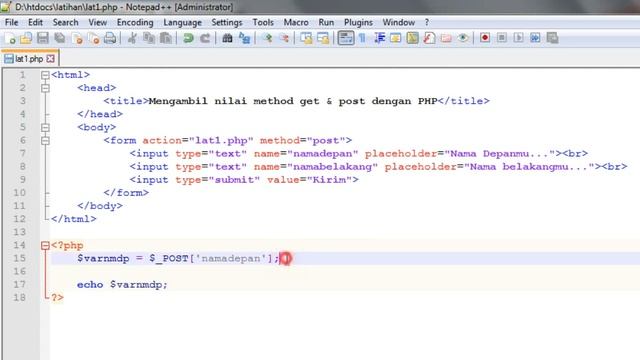Click the title text on line 3
Image resolution: width=640 pixels, height=360 pixels.
293,101
